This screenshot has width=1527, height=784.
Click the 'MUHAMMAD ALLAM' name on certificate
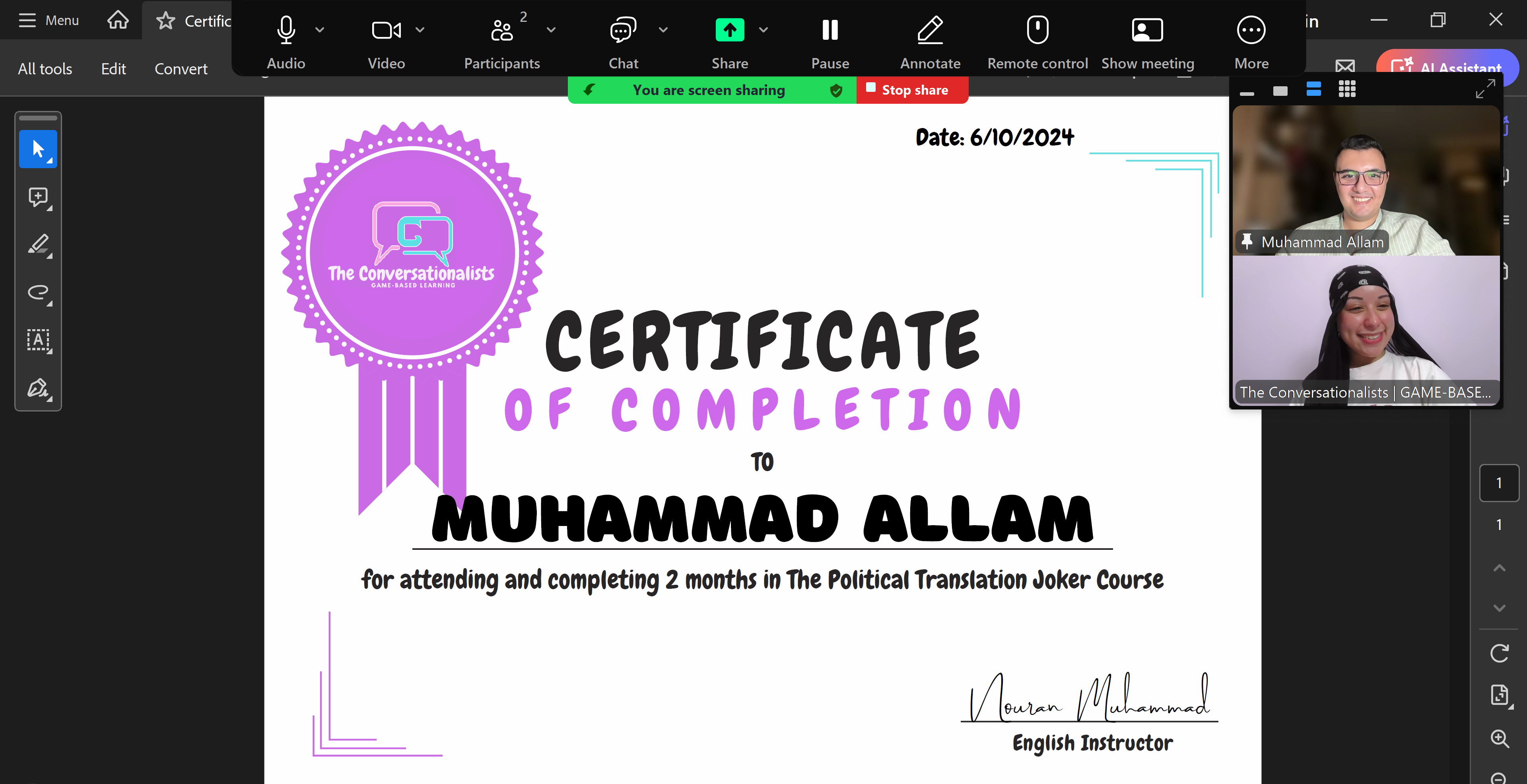pyautogui.click(x=762, y=518)
